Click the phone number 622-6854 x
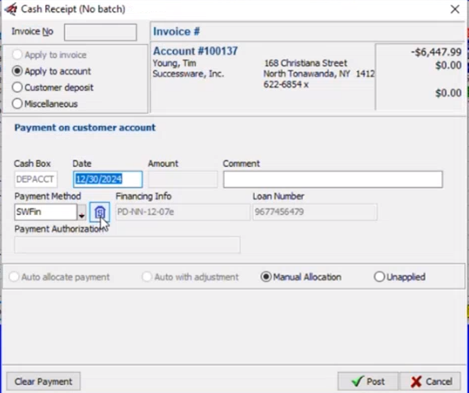This screenshot has height=393, width=469. click(286, 84)
